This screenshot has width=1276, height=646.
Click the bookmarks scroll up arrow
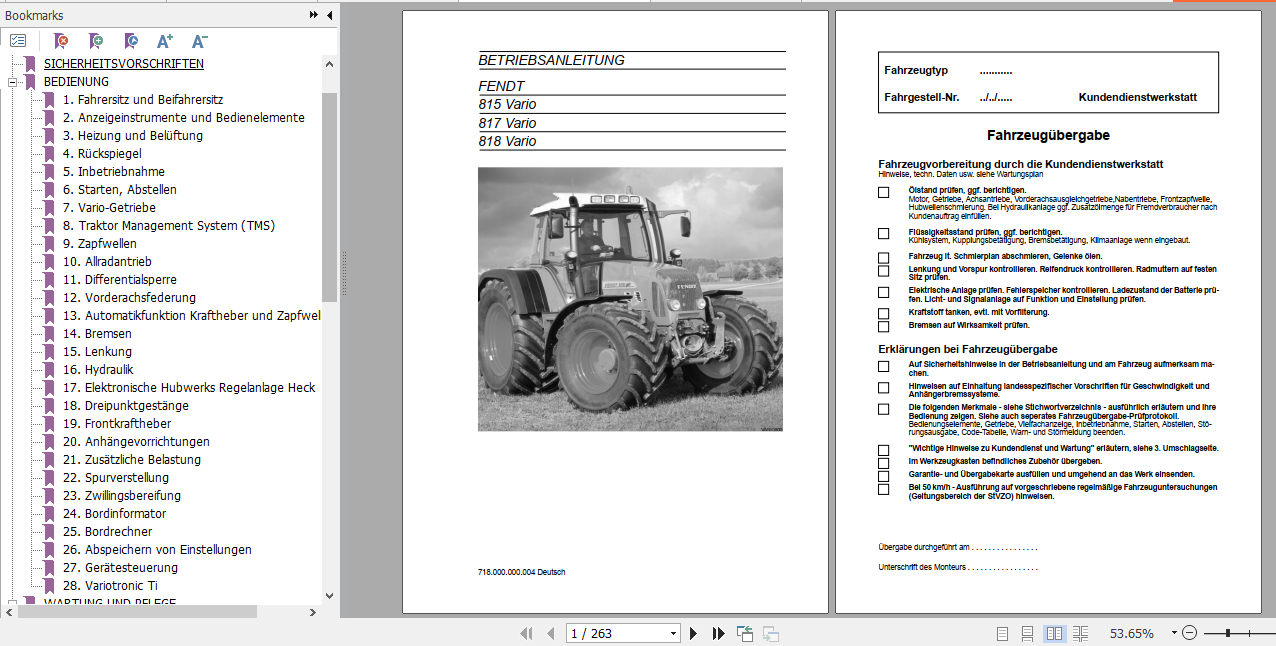pos(329,63)
